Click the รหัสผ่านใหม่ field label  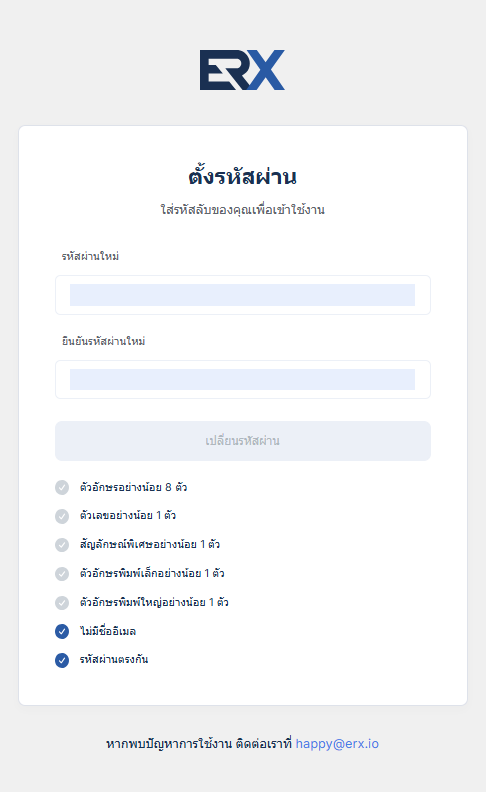(90, 256)
